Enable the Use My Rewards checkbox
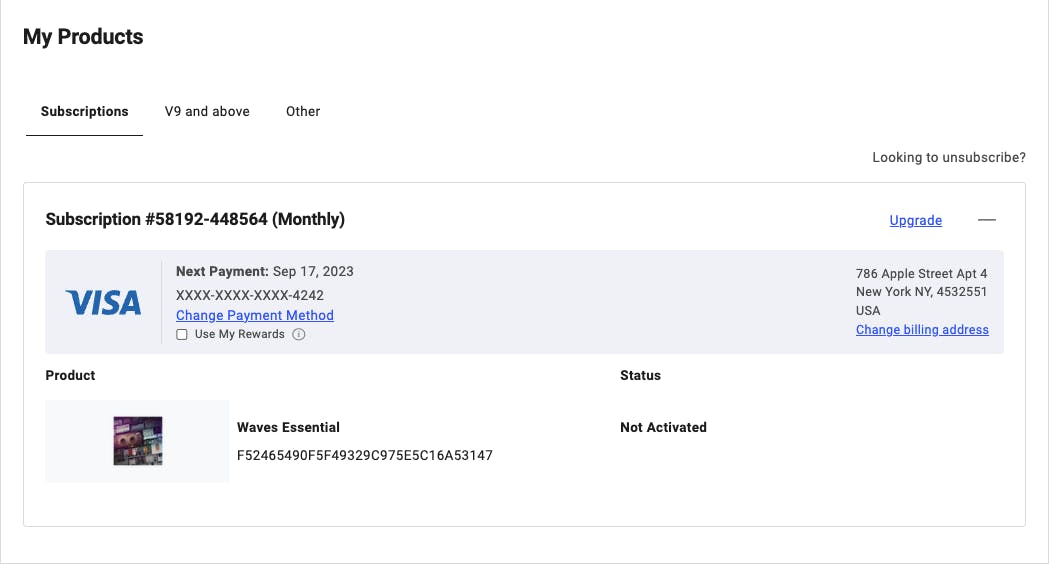Viewport: 1049px width, 564px height. click(182, 335)
